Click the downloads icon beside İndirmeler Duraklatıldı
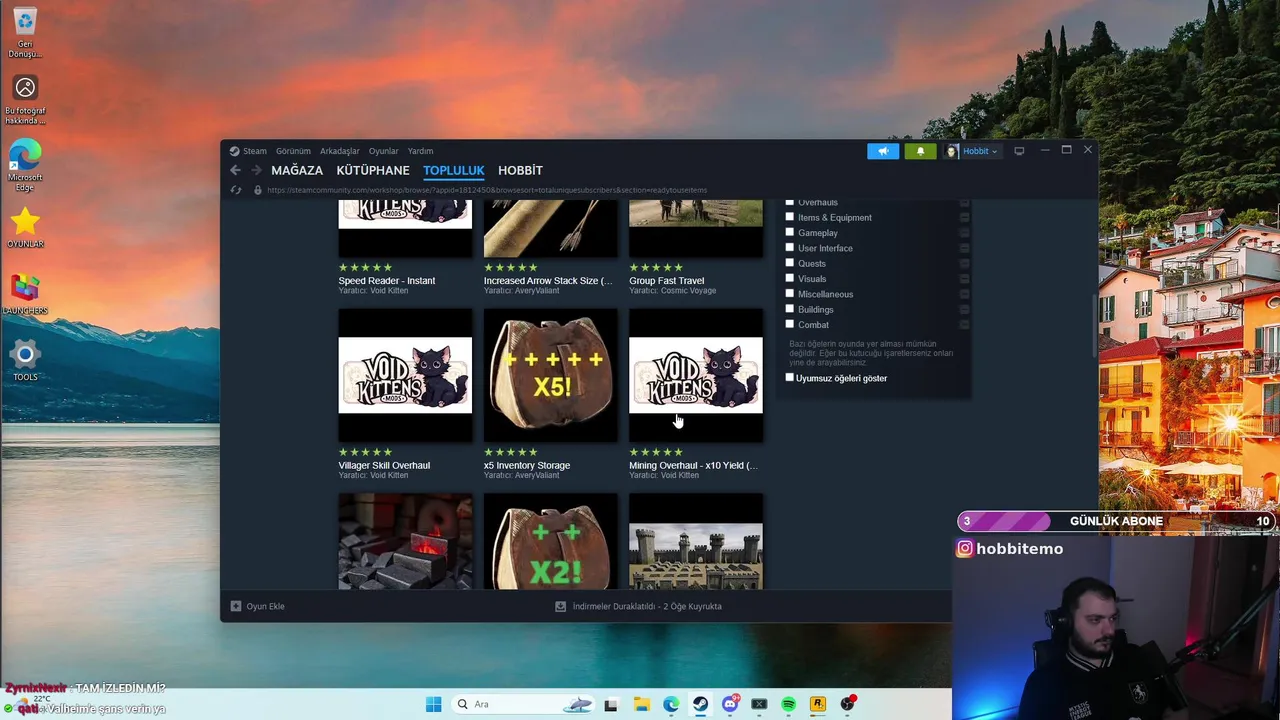This screenshot has width=1280, height=720. click(x=561, y=606)
